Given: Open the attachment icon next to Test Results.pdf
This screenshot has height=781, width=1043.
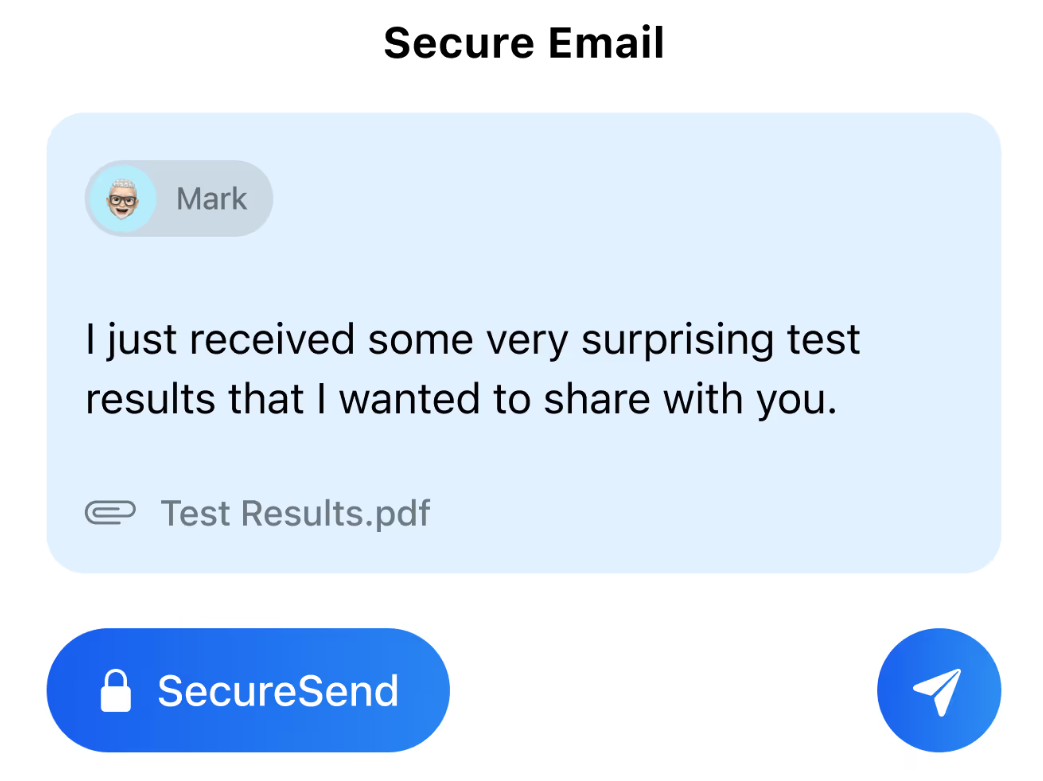Looking at the screenshot, I should (112, 513).
